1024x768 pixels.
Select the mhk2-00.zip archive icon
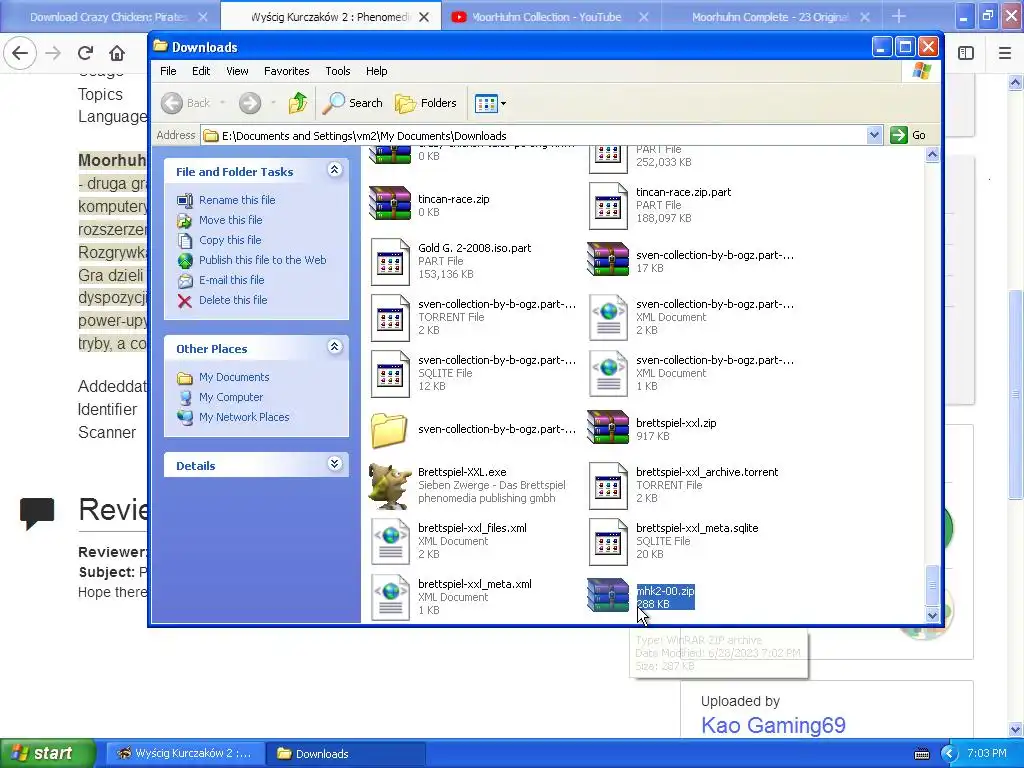(607, 595)
